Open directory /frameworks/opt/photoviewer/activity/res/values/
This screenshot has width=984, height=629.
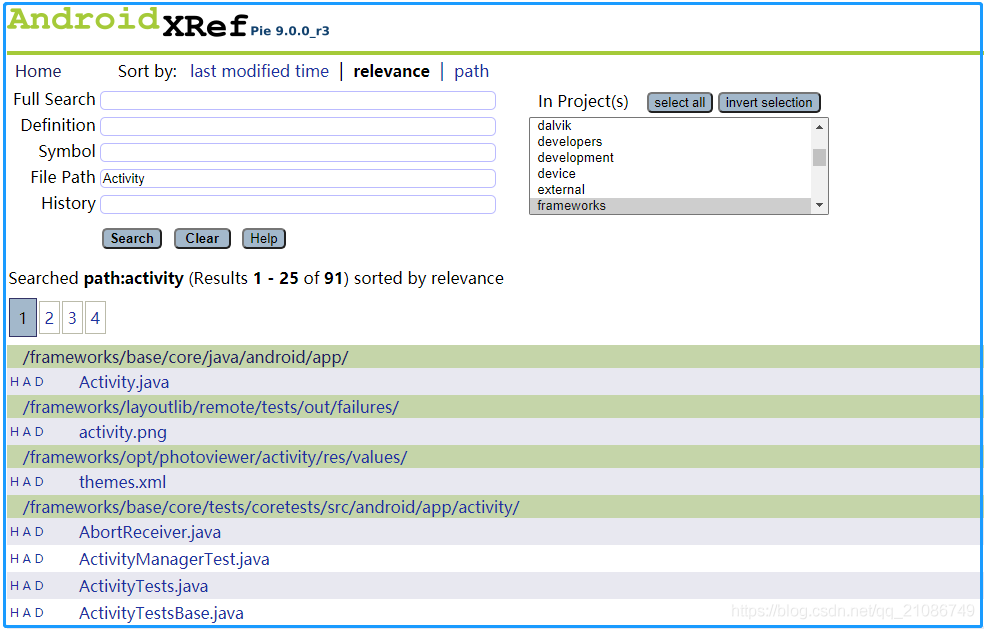tap(215, 458)
